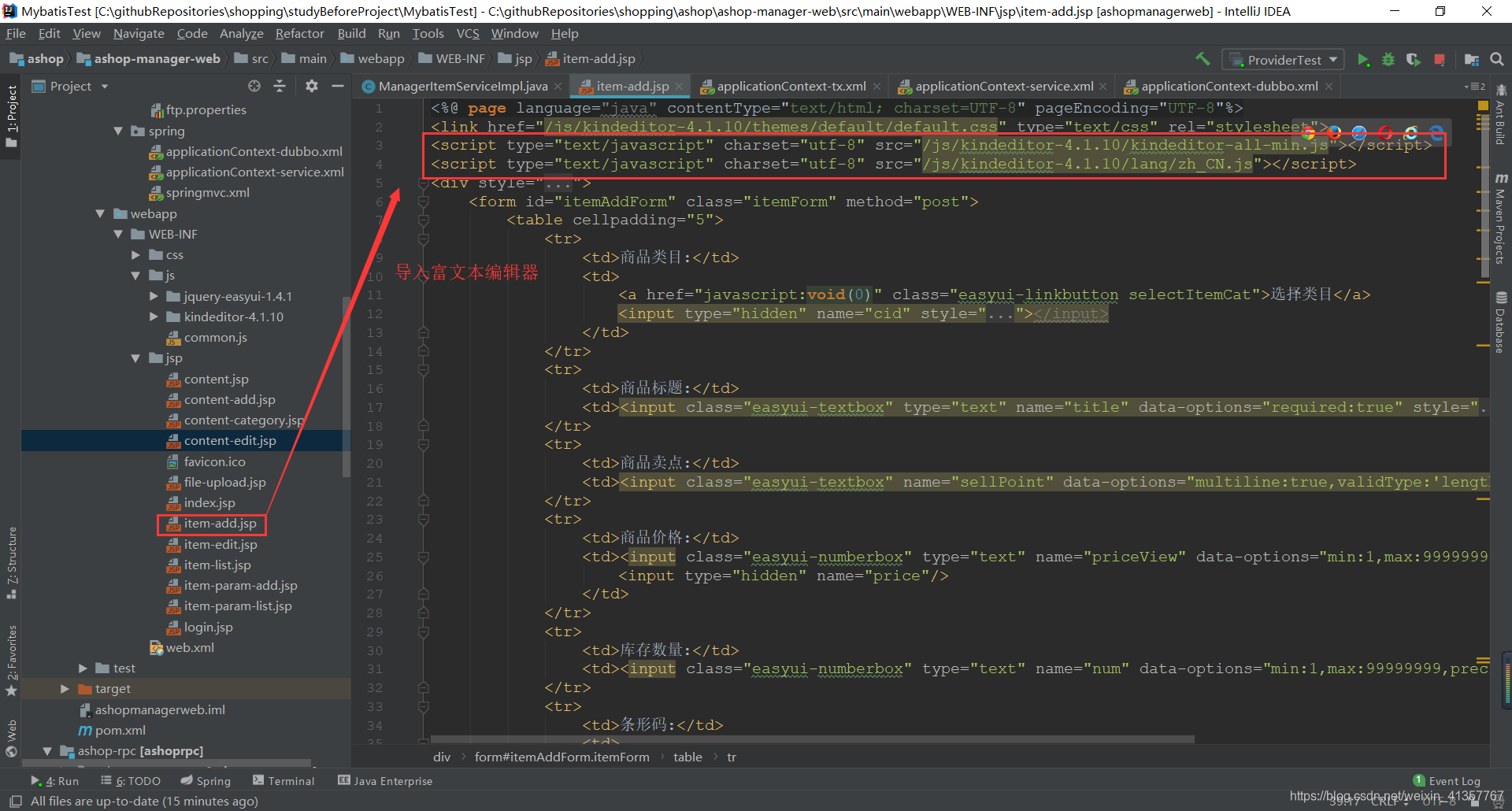Image resolution: width=1512 pixels, height=811 pixels.
Task: Open the Event Log
Action: pyautogui.click(x=1447, y=781)
